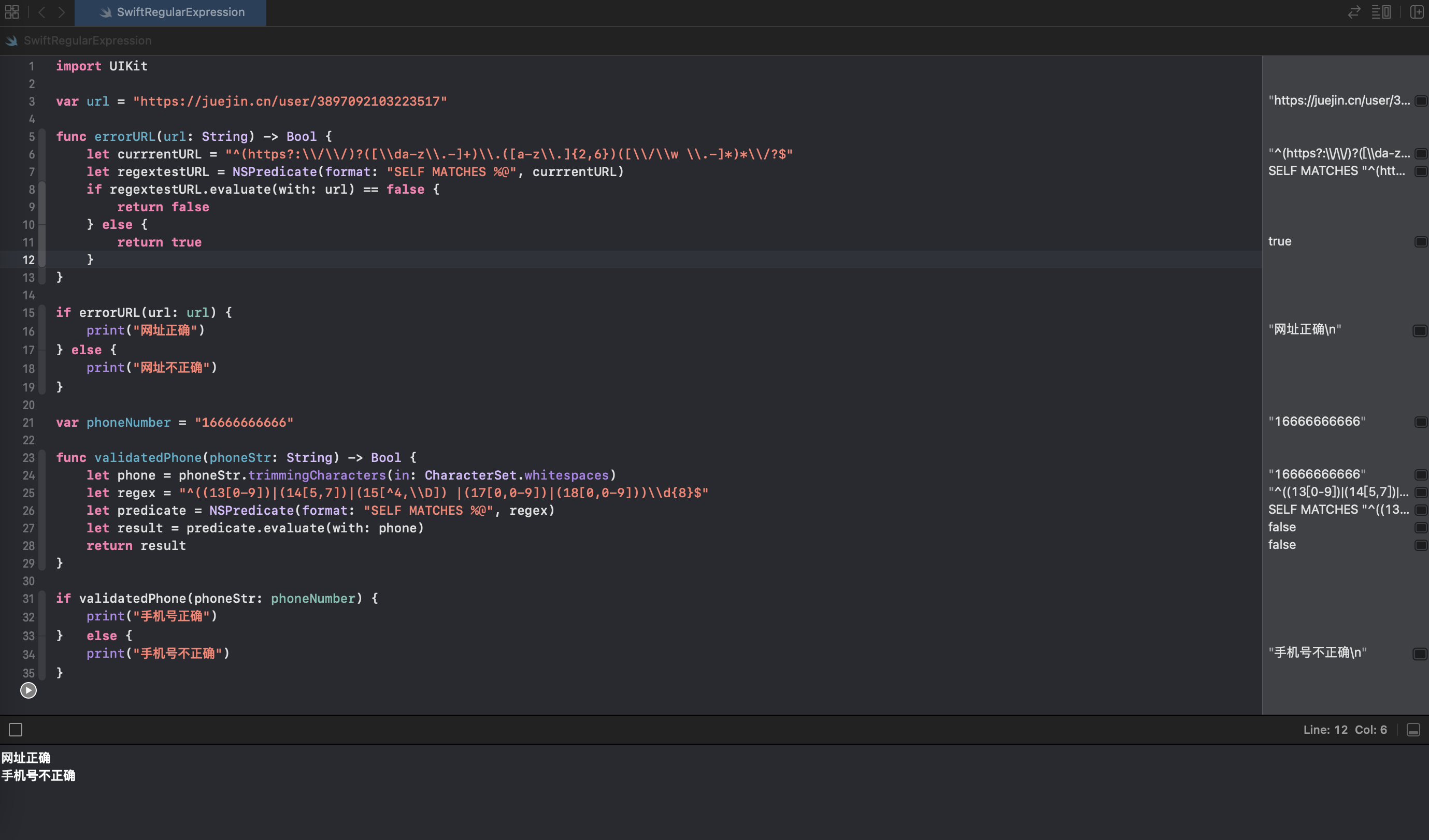Viewport: 1429px width, 840px height.
Task: Toggle quick look for the url string result
Action: [1421, 102]
